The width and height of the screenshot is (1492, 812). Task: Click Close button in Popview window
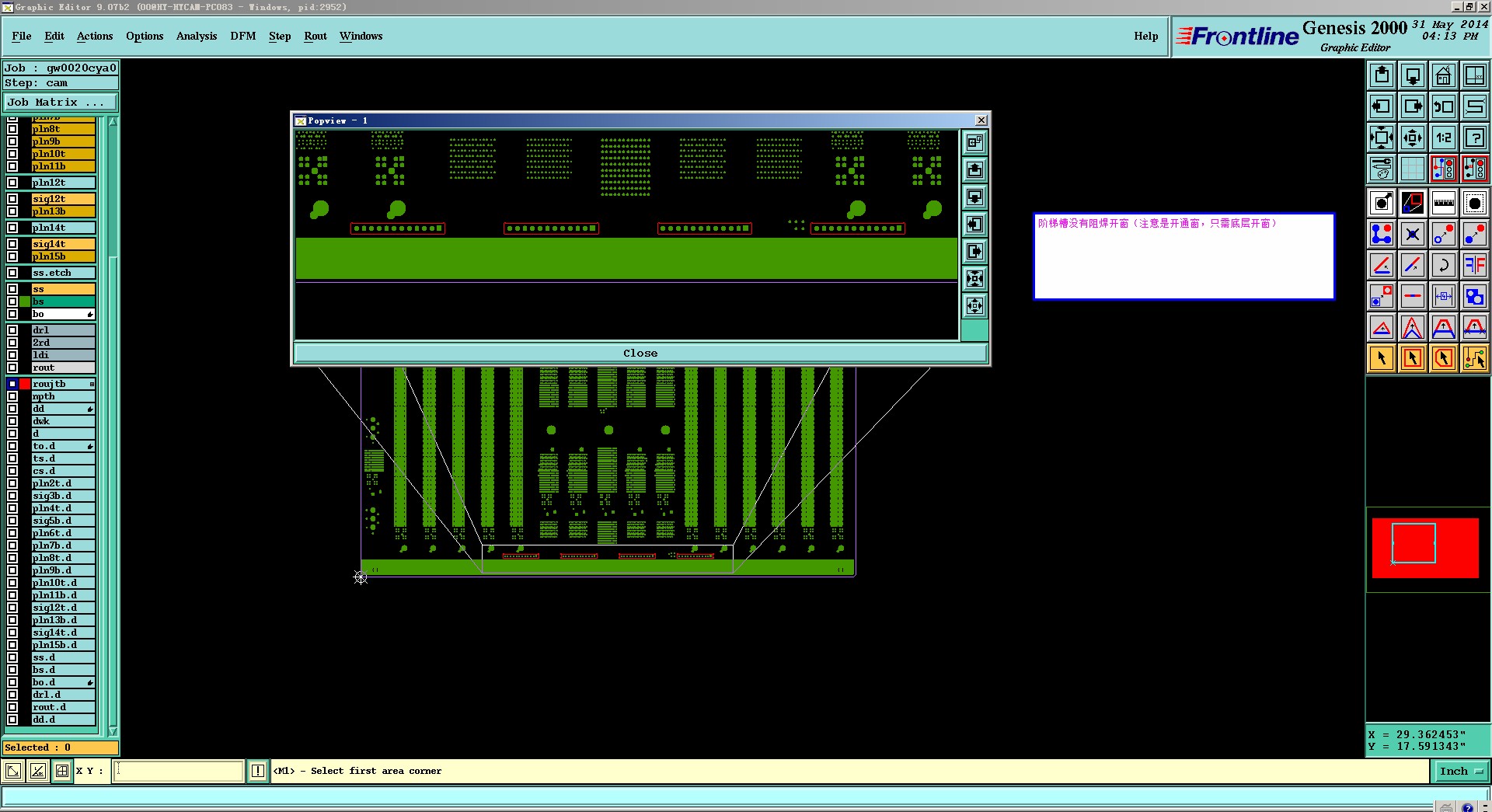coord(640,353)
